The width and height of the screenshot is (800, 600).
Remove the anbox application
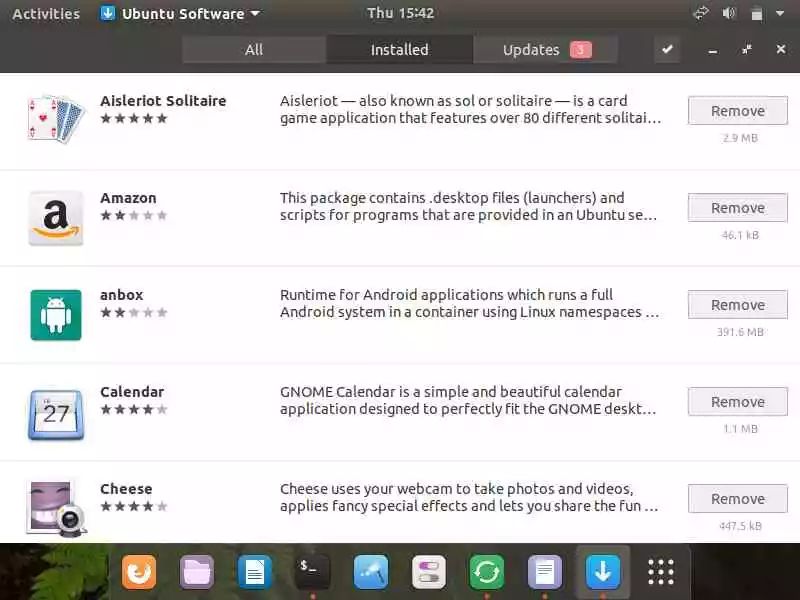737,305
